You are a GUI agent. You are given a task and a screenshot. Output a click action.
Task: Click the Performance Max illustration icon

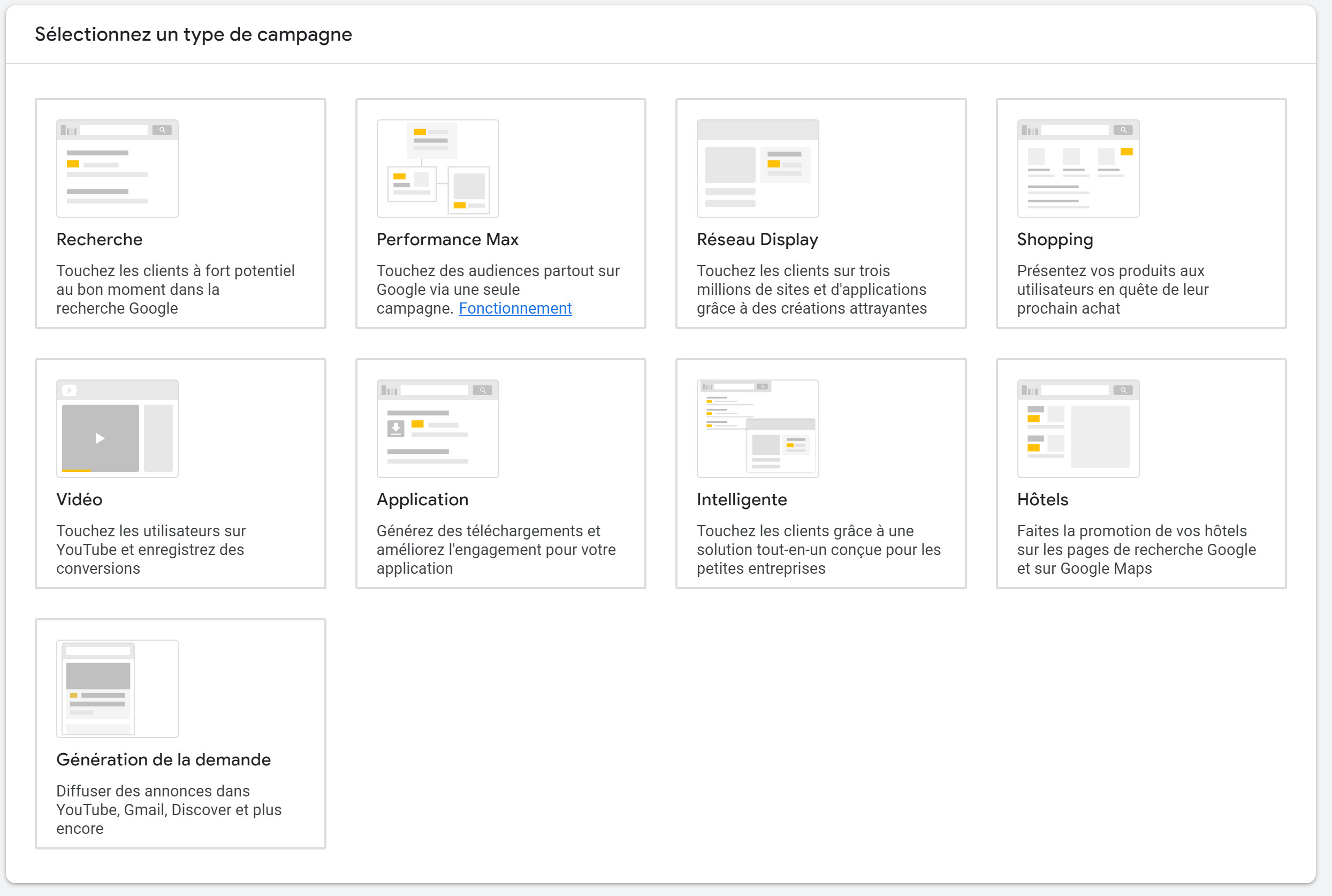tap(438, 168)
